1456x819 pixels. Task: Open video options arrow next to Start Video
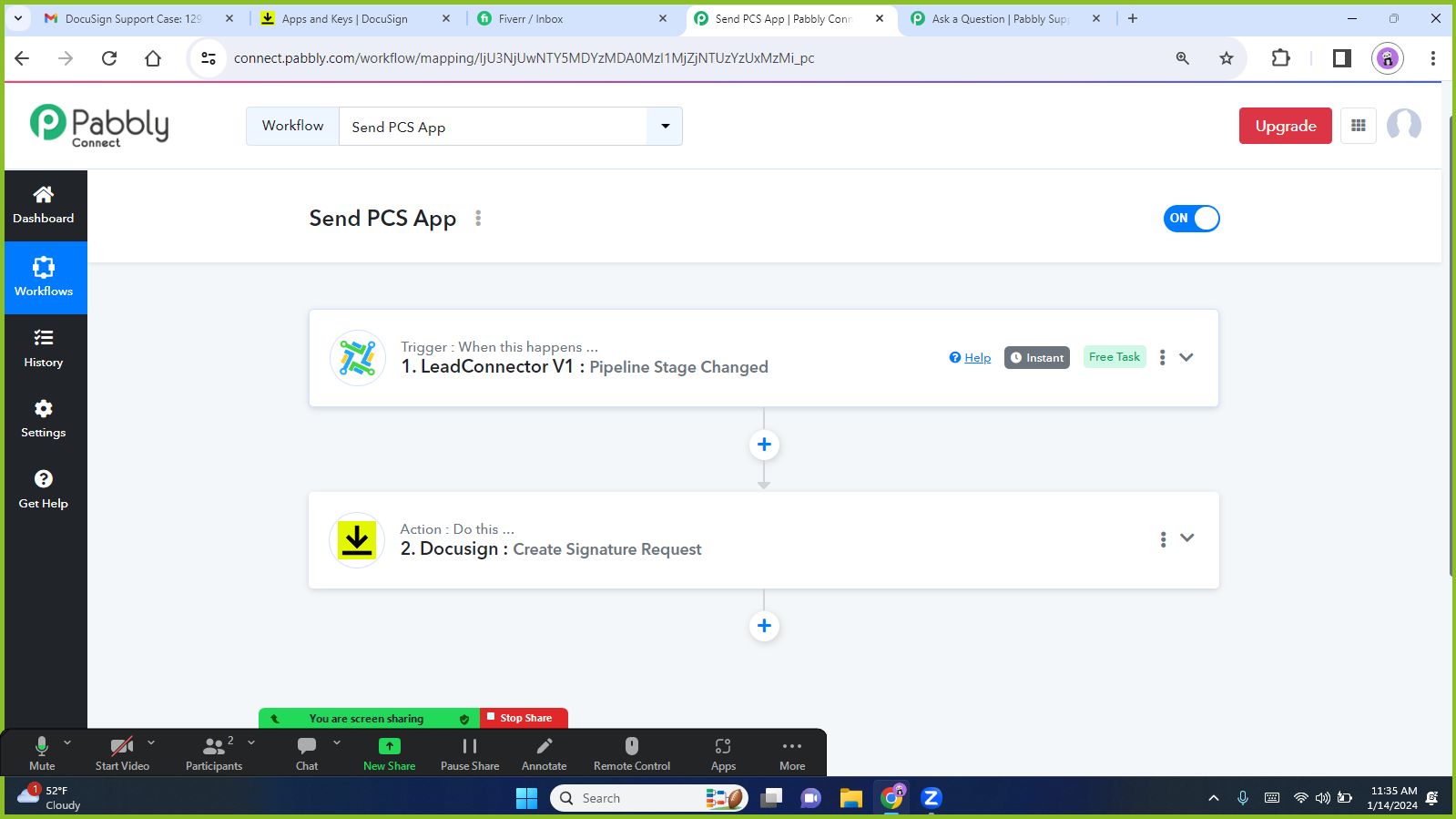[151, 742]
